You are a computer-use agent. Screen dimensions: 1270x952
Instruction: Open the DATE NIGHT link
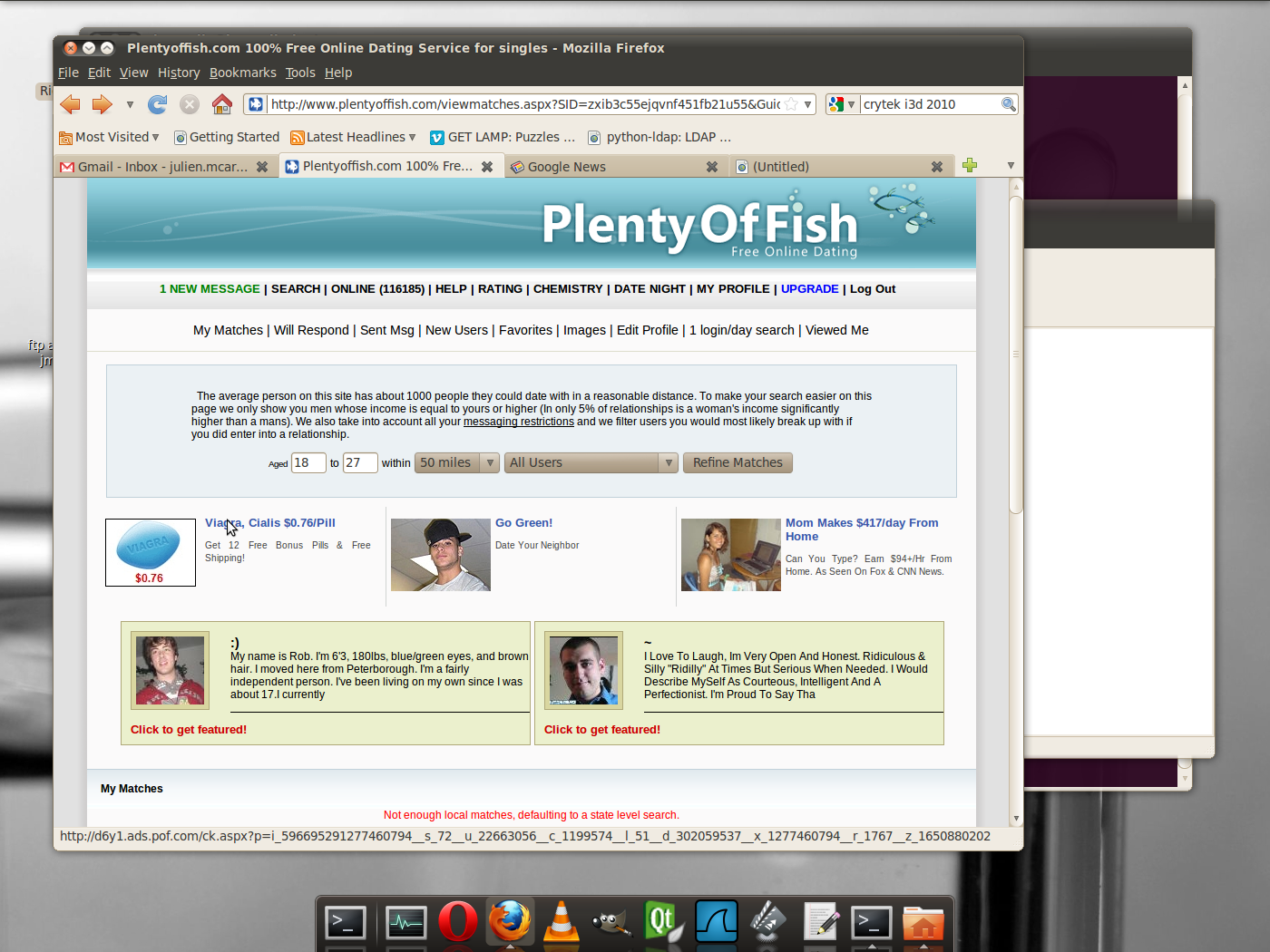pos(650,289)
